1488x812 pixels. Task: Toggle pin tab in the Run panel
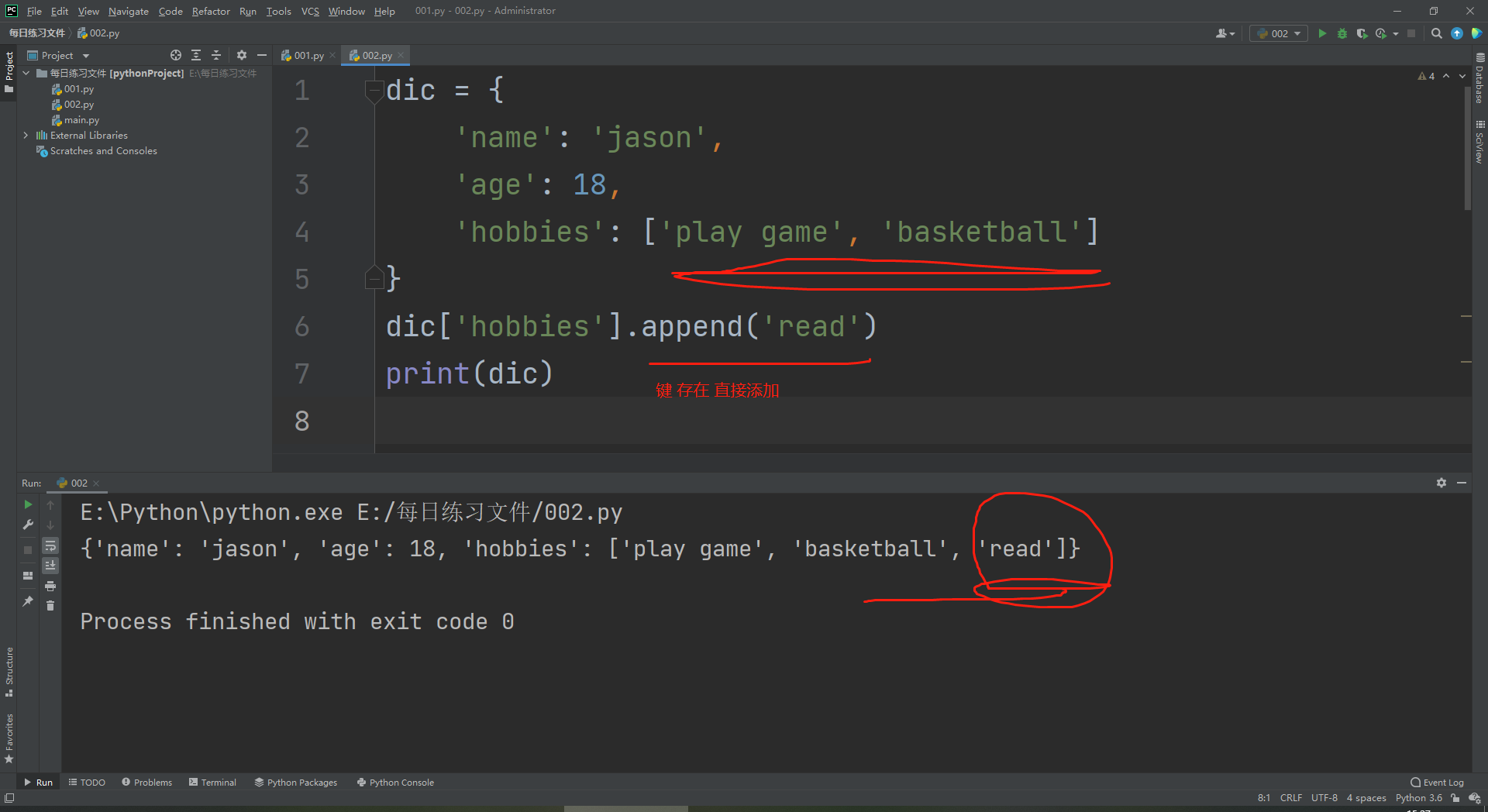click(28, 600)
